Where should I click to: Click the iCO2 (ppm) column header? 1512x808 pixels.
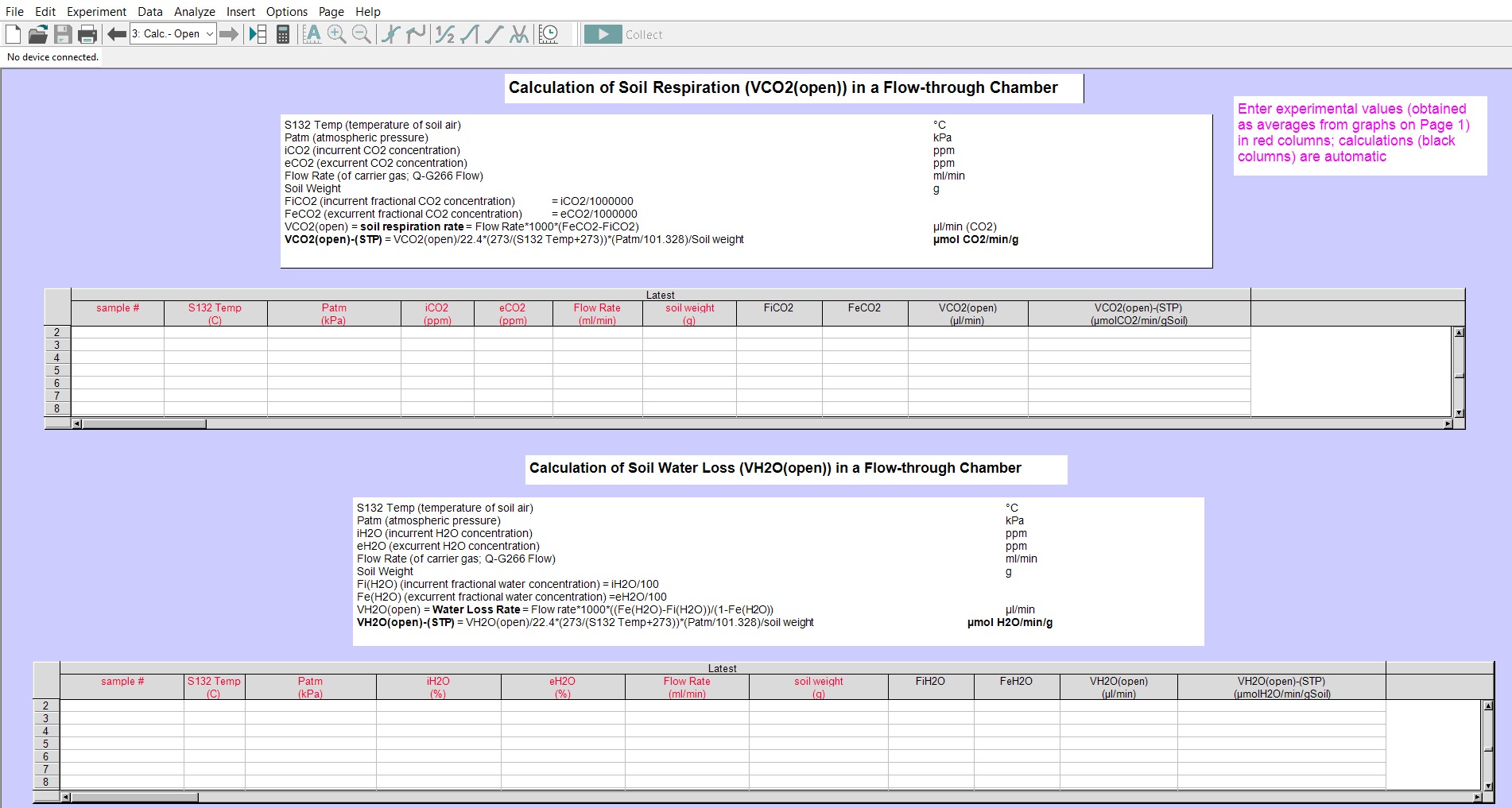[437, 314]
